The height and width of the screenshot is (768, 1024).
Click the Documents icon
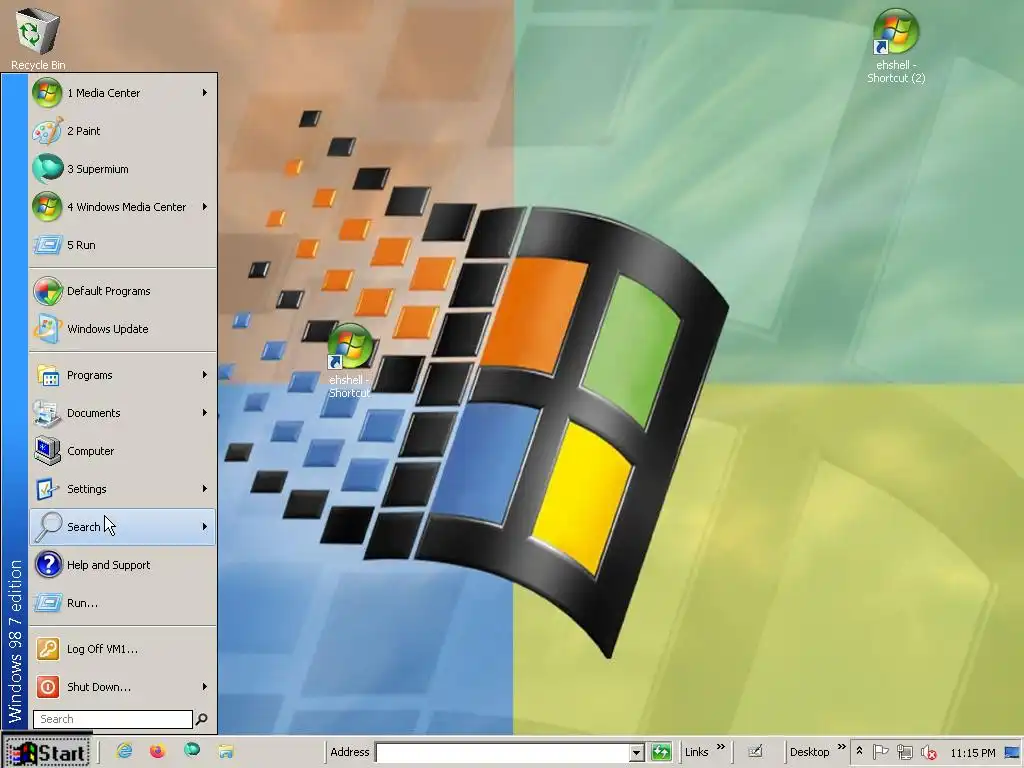pos(48,413)
